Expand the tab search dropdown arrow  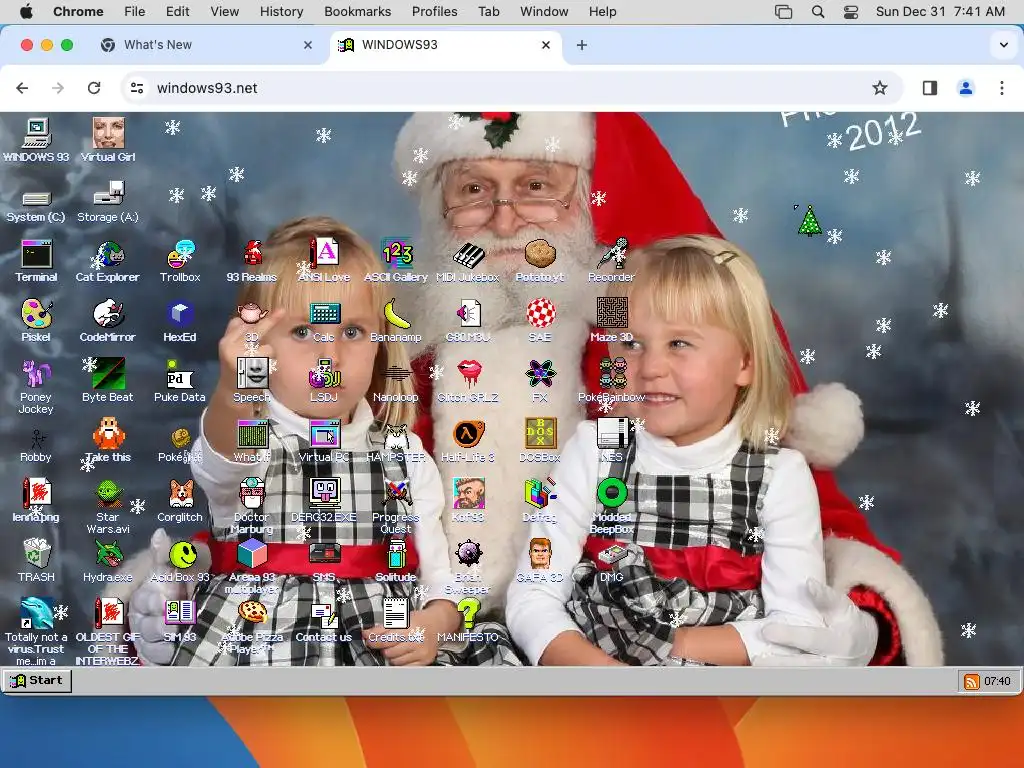[1004, 45]
